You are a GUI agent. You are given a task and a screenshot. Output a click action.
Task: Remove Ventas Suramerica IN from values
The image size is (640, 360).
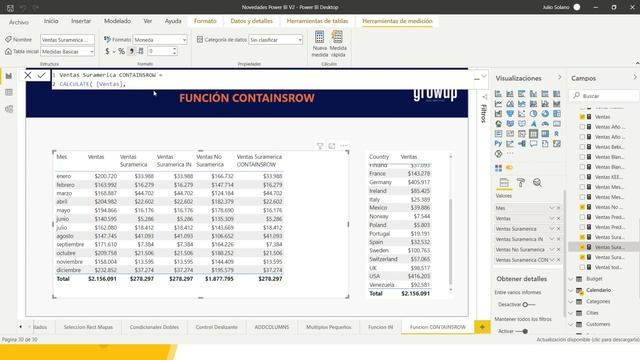click(x=558, y=239)
